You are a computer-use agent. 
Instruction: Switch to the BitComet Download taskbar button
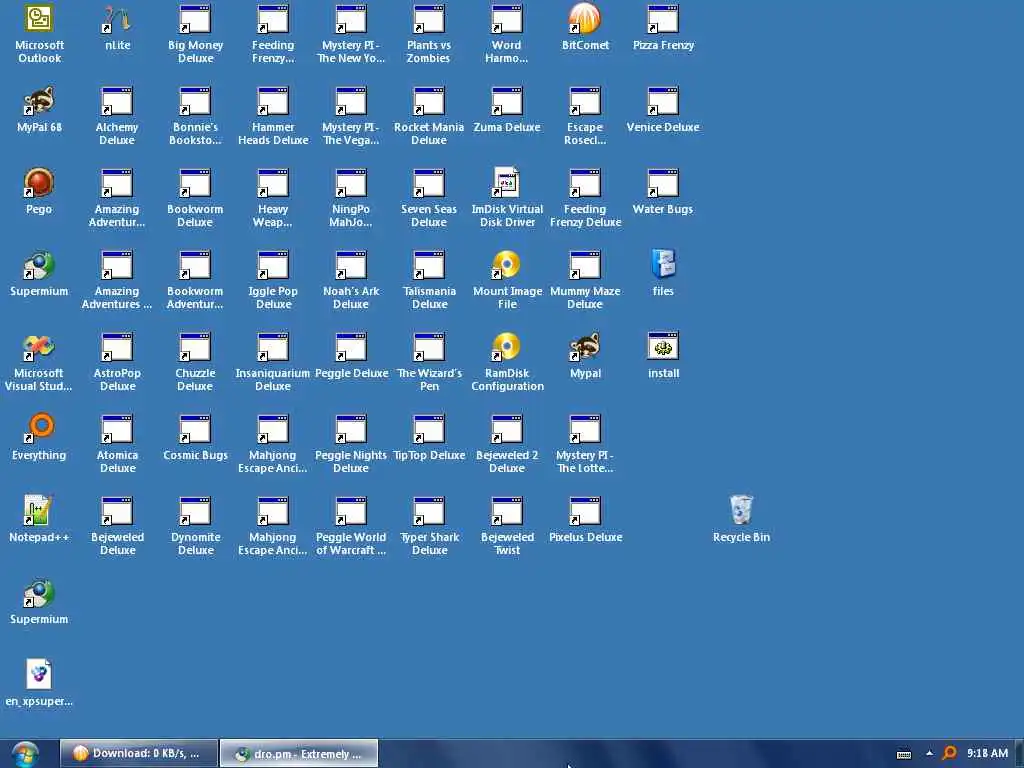tap(139, 754)
